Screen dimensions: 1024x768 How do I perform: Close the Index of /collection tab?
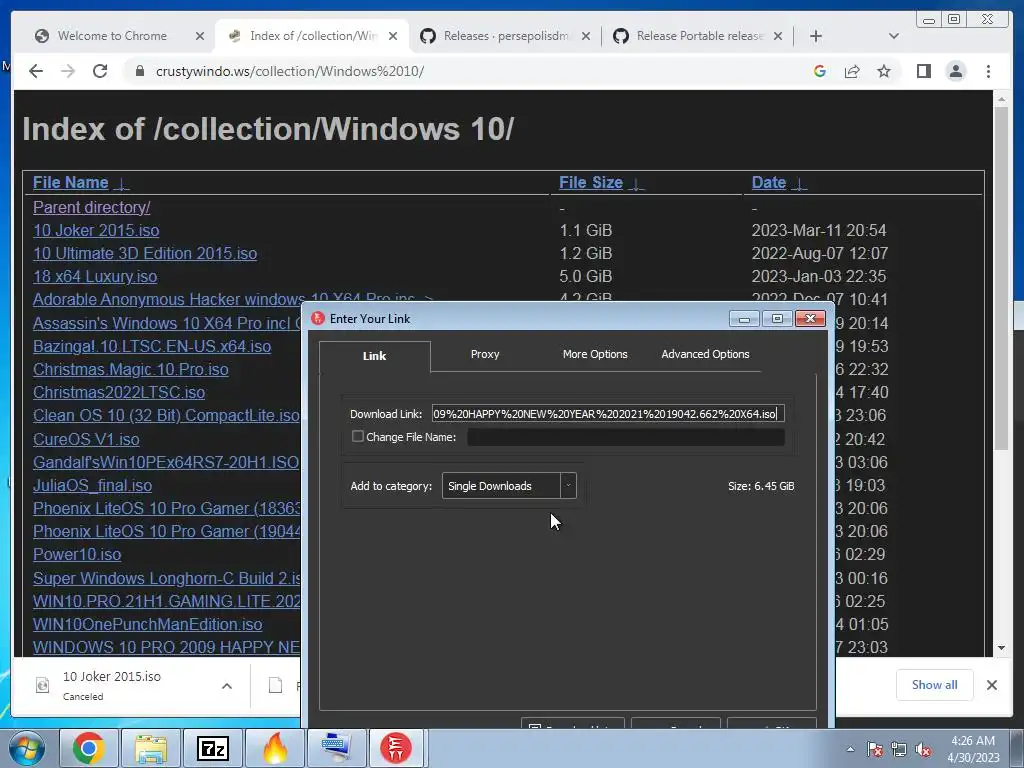[x=392, y=36]
